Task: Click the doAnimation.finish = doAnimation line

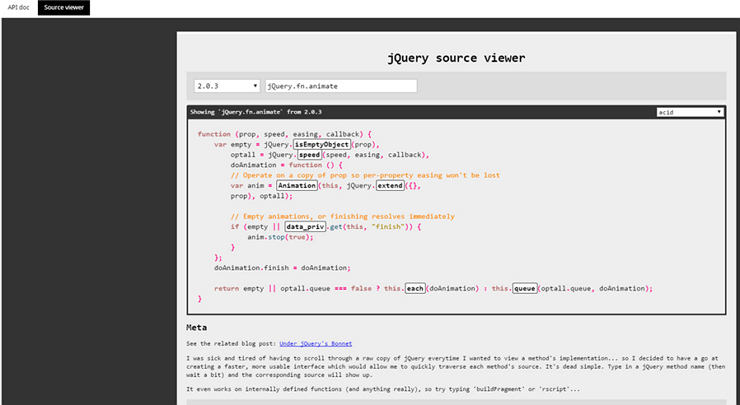Action: click(x=282, y=268)
